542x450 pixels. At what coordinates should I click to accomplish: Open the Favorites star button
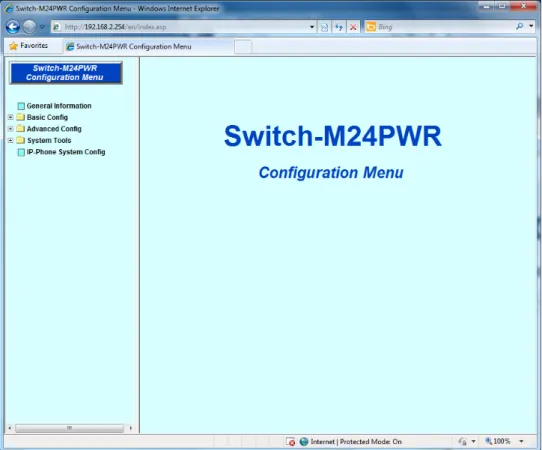29,46
